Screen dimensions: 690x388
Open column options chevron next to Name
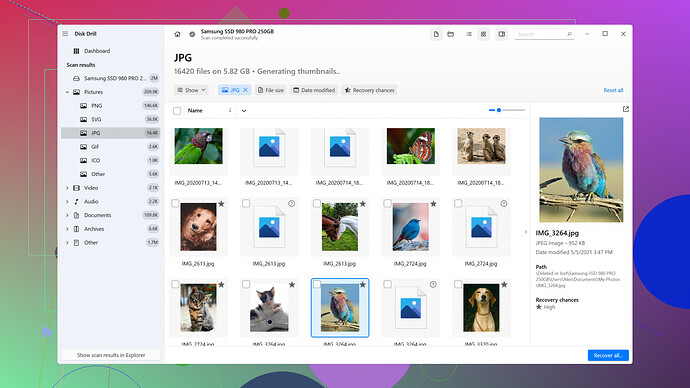[244, 111]
